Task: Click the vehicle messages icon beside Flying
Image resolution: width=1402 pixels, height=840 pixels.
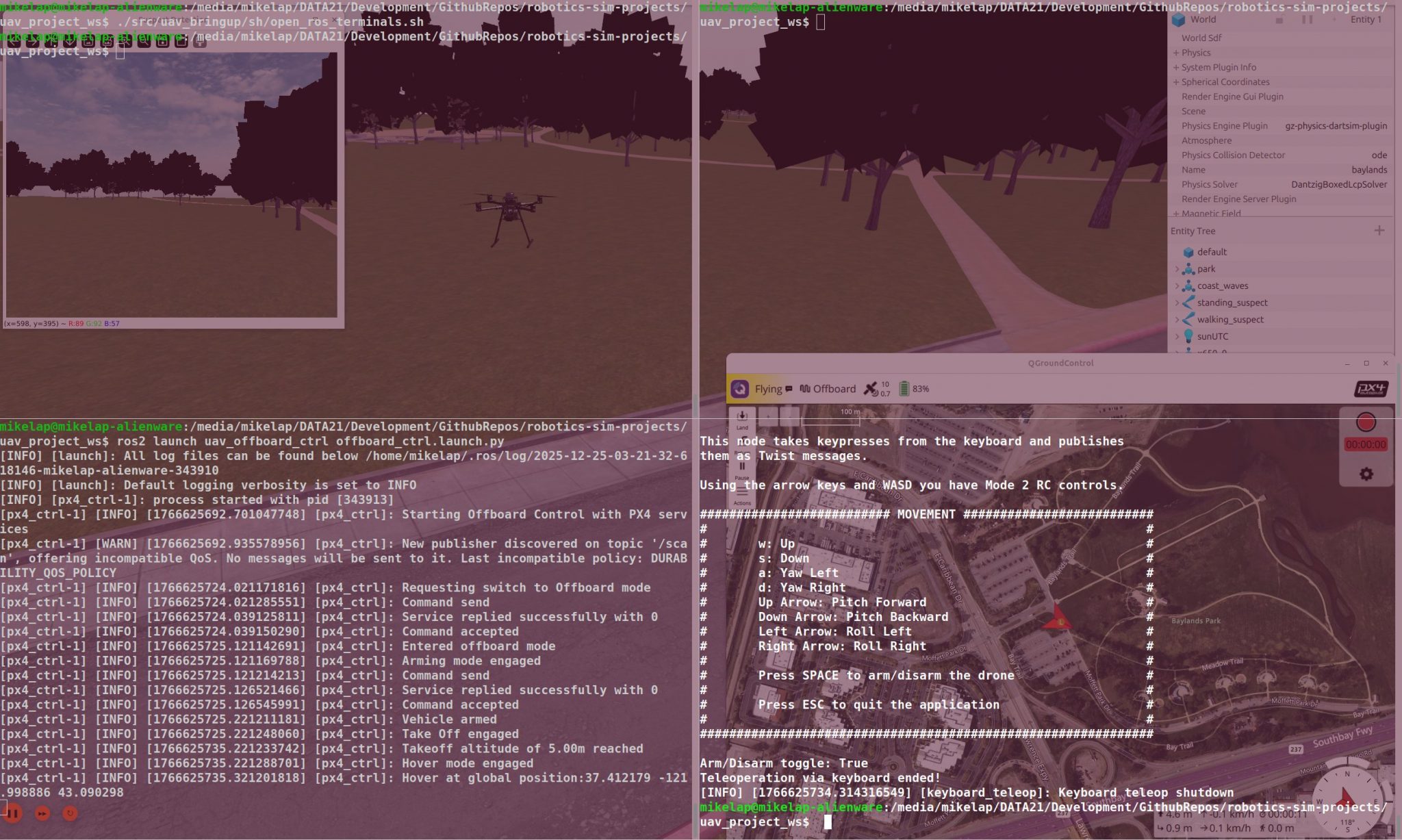Action: [x=789, y=389]
